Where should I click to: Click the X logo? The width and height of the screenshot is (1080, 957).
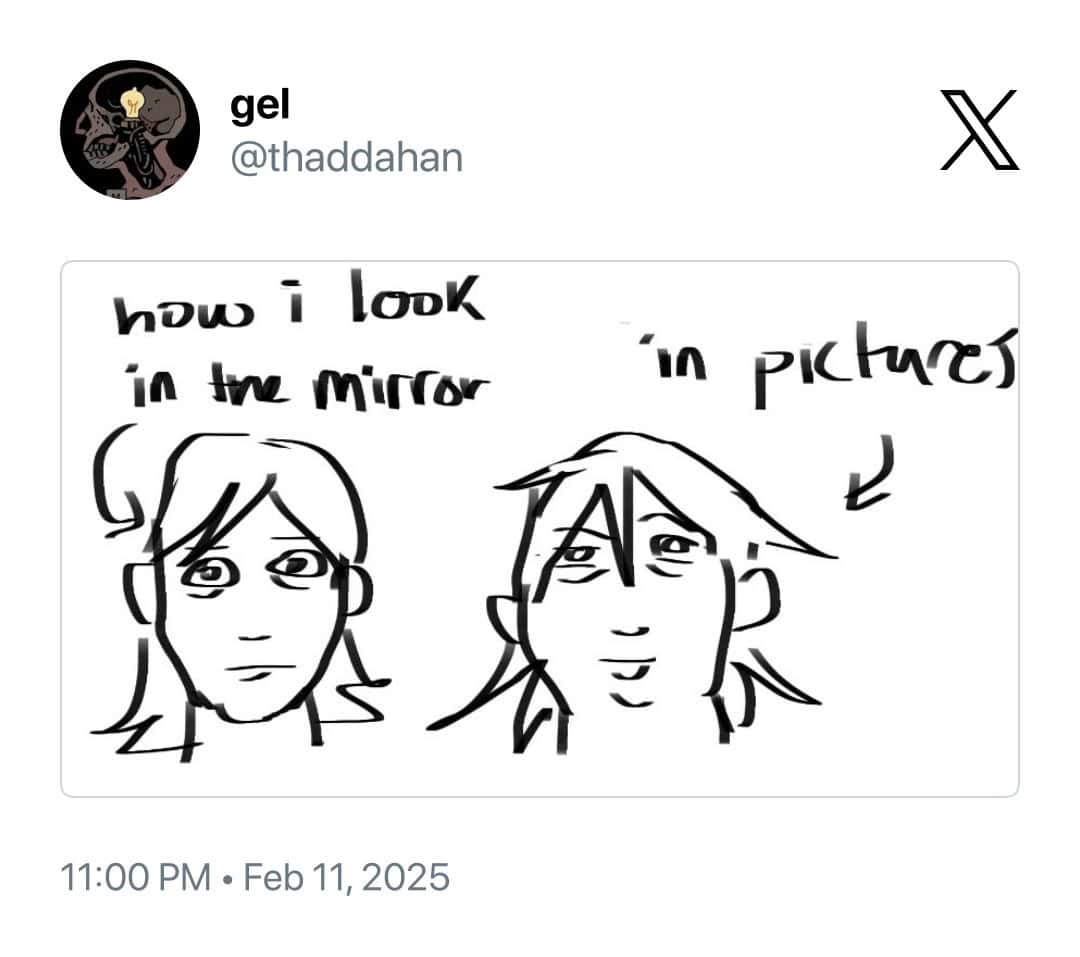[x=979, y=130]
